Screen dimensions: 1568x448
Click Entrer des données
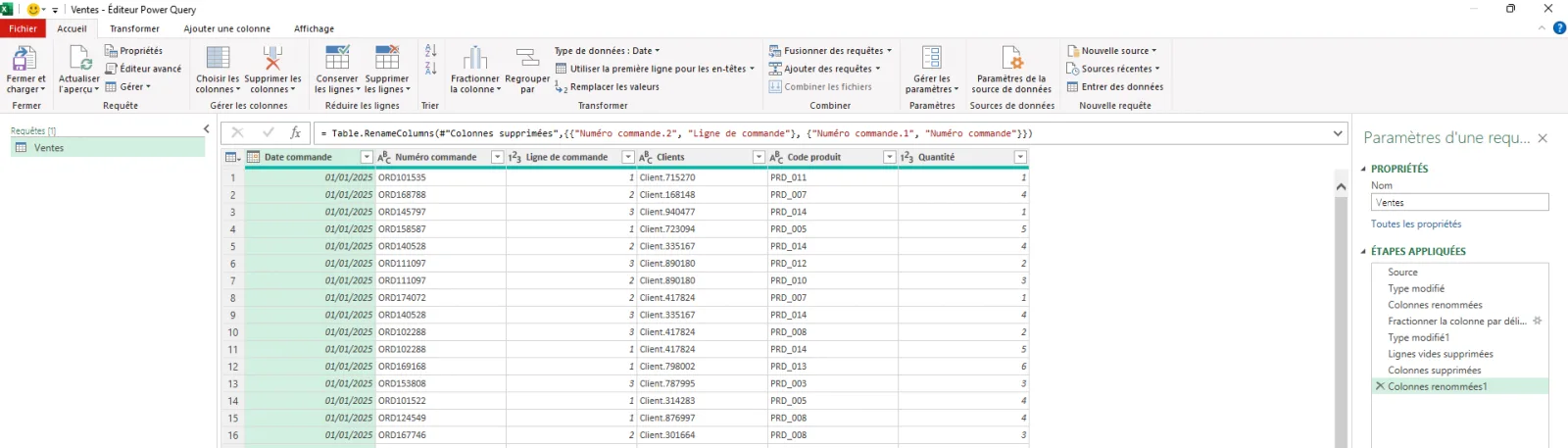click(x=1115, y=87)
